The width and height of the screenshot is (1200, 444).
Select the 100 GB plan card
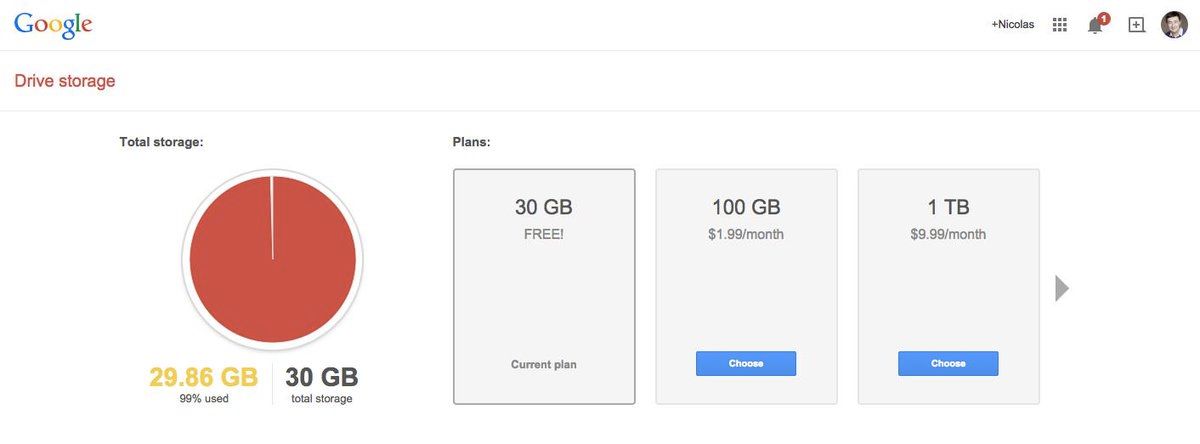coord(746,286)
